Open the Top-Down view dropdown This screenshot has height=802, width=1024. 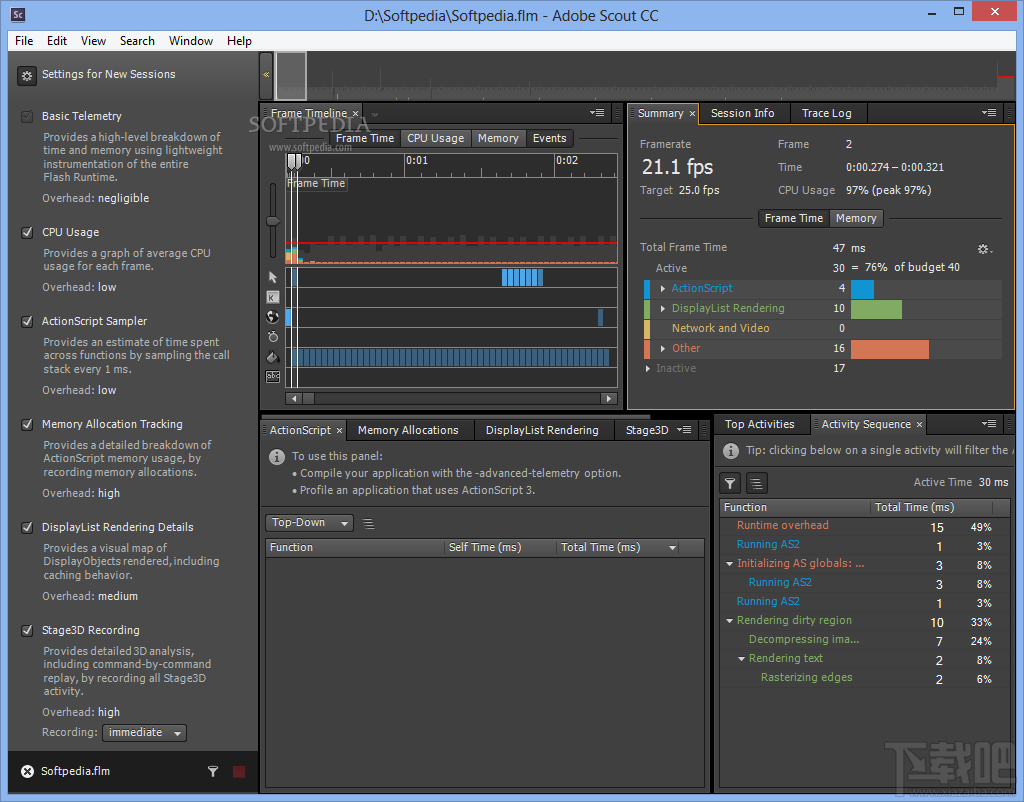tap(309, 522)
